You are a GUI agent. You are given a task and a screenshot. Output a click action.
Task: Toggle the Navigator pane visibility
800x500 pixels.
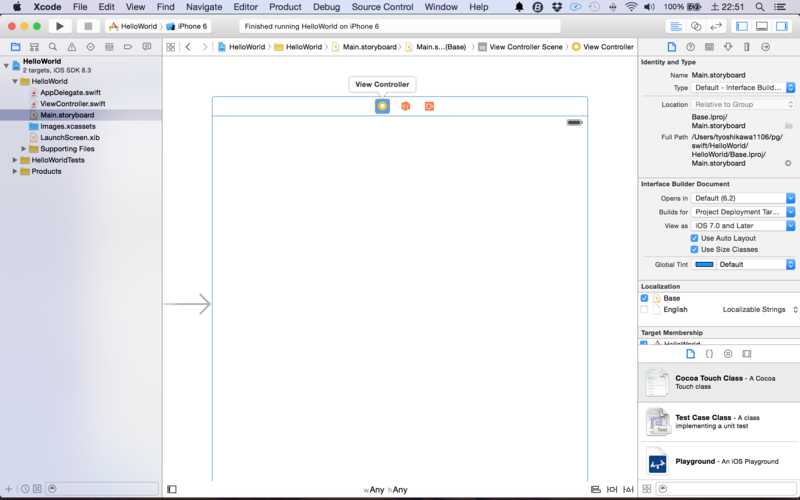[x=741, y=27]
